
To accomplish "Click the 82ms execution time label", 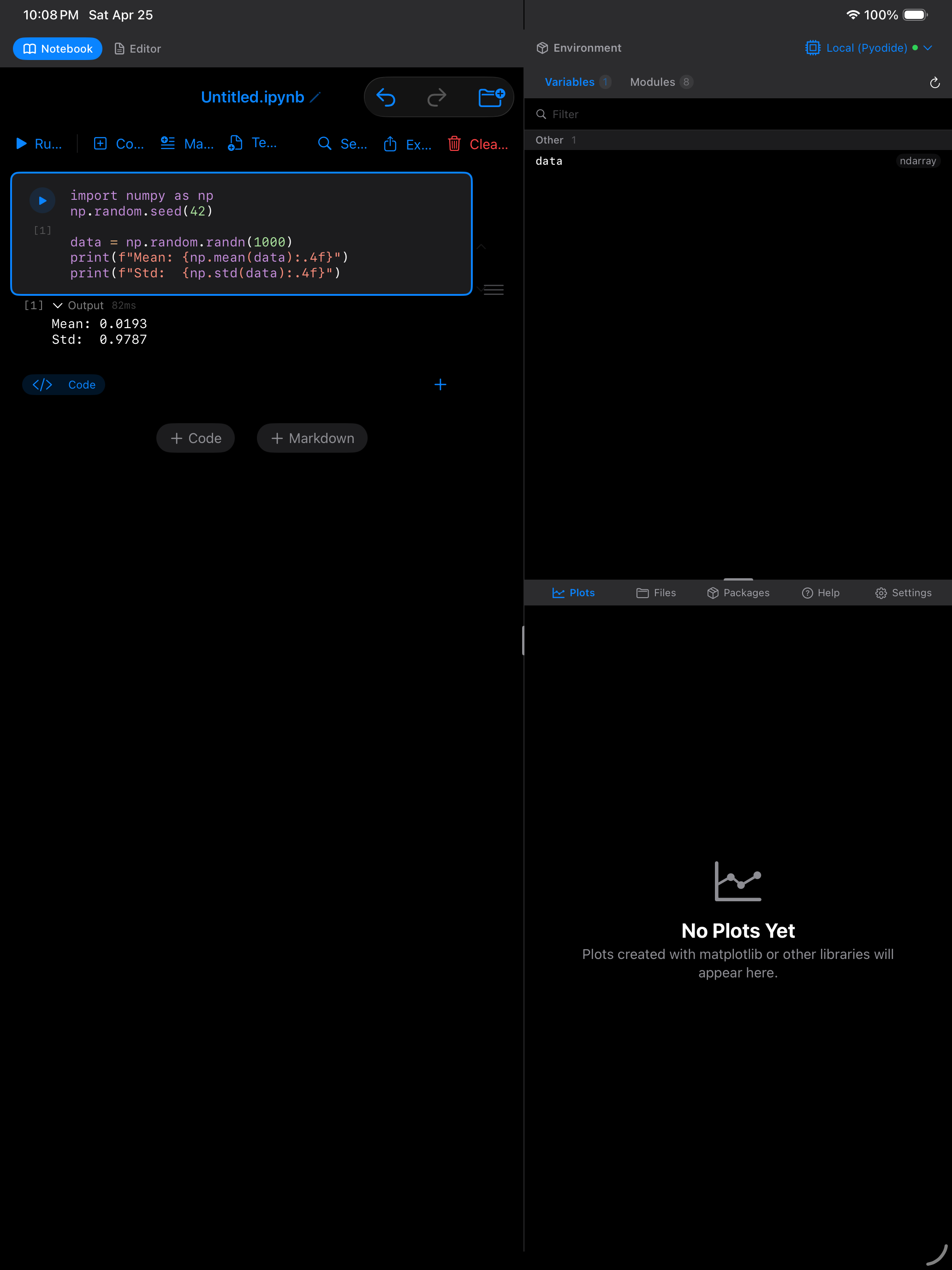I will pyautogui.click(x=124, y=306).
